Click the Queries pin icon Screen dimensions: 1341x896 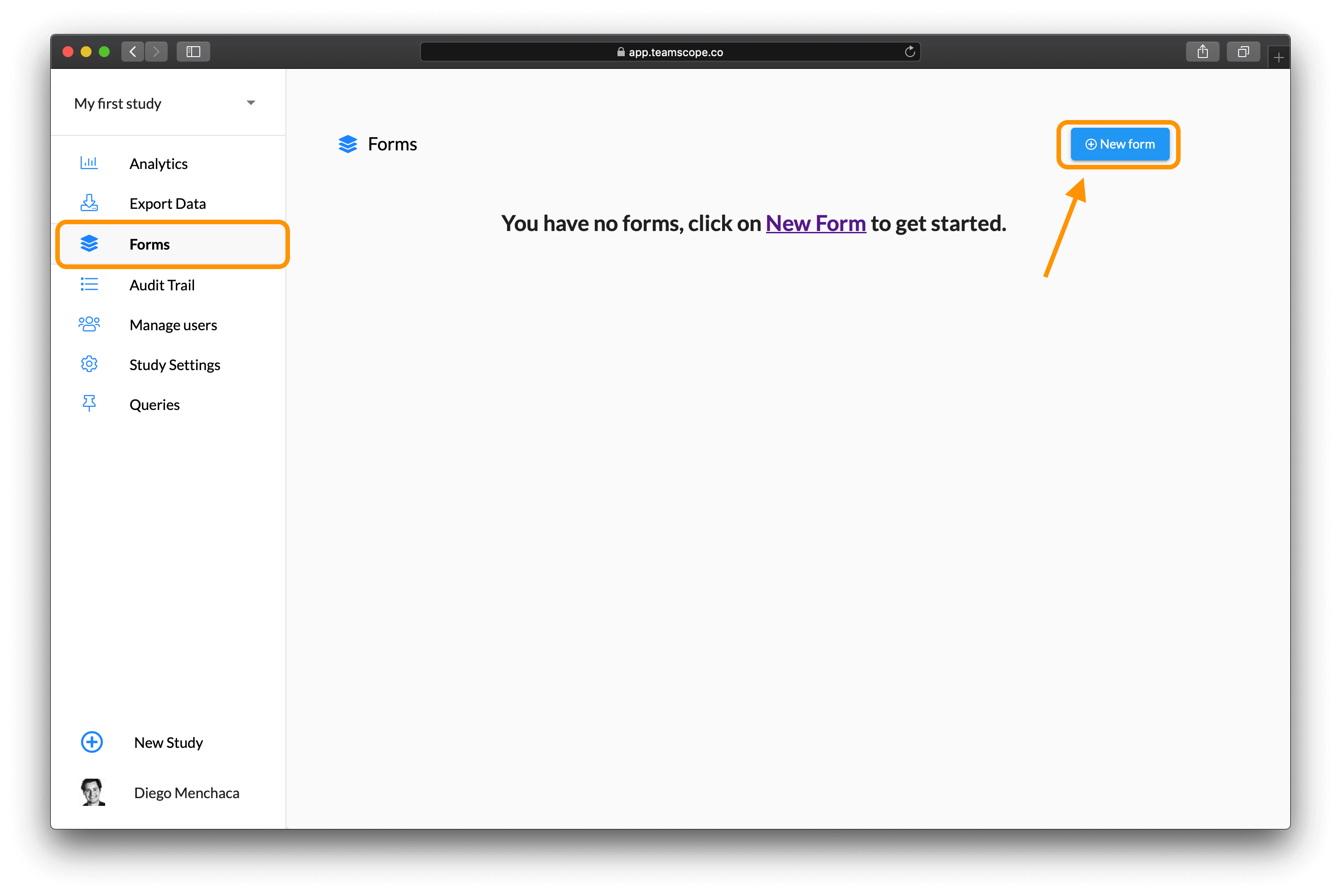pyautogui.click(x=90, y=404)
